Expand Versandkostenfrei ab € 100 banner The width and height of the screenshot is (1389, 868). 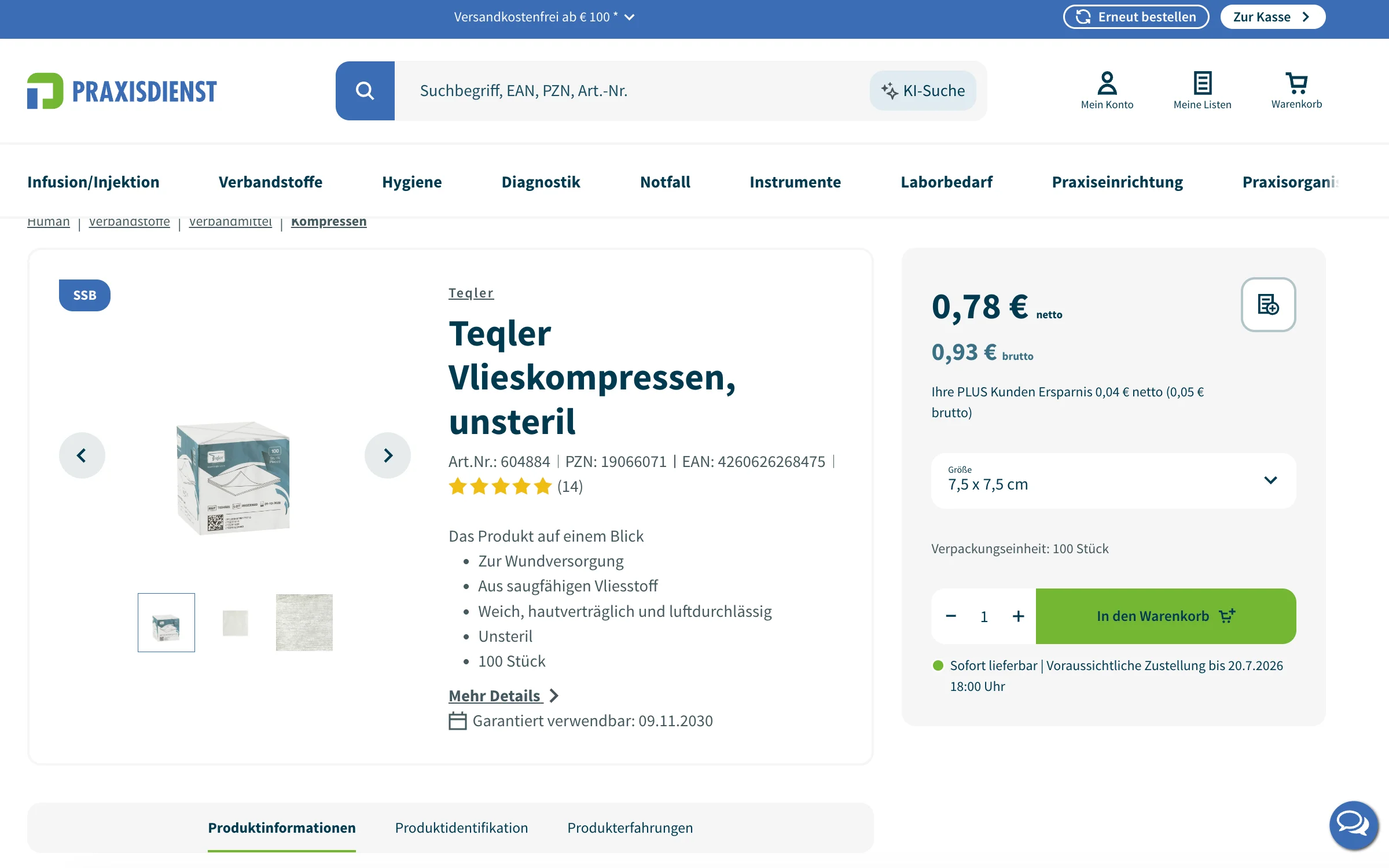click(545, 17)
